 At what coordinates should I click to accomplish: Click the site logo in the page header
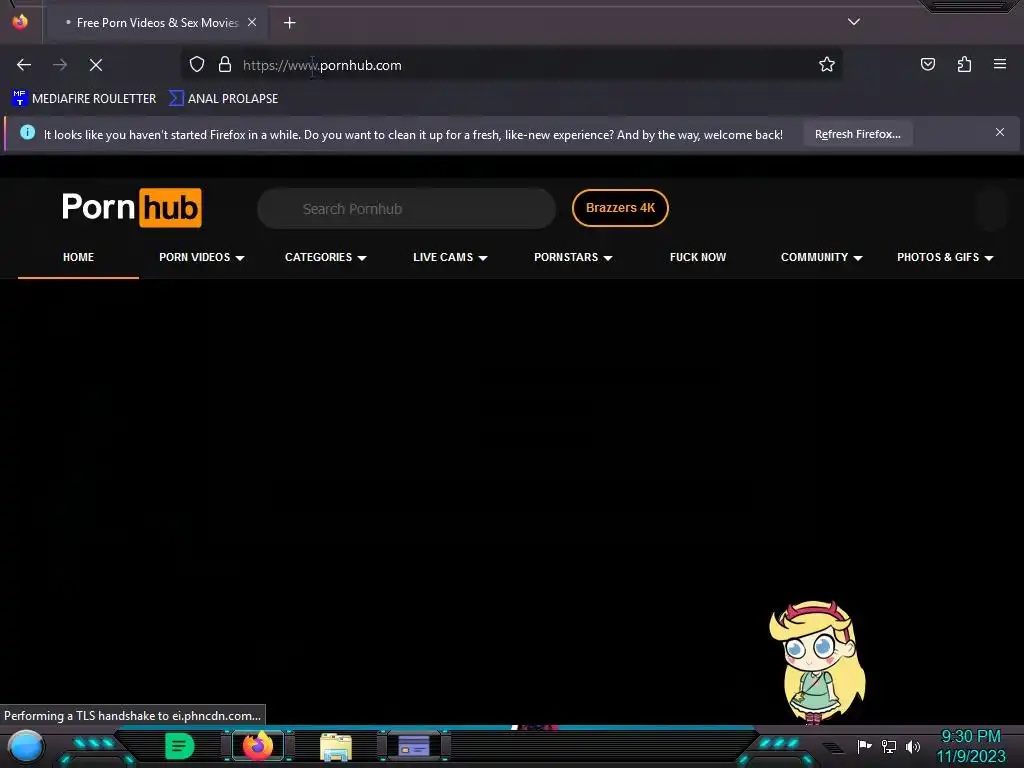(x=132, y=208)
